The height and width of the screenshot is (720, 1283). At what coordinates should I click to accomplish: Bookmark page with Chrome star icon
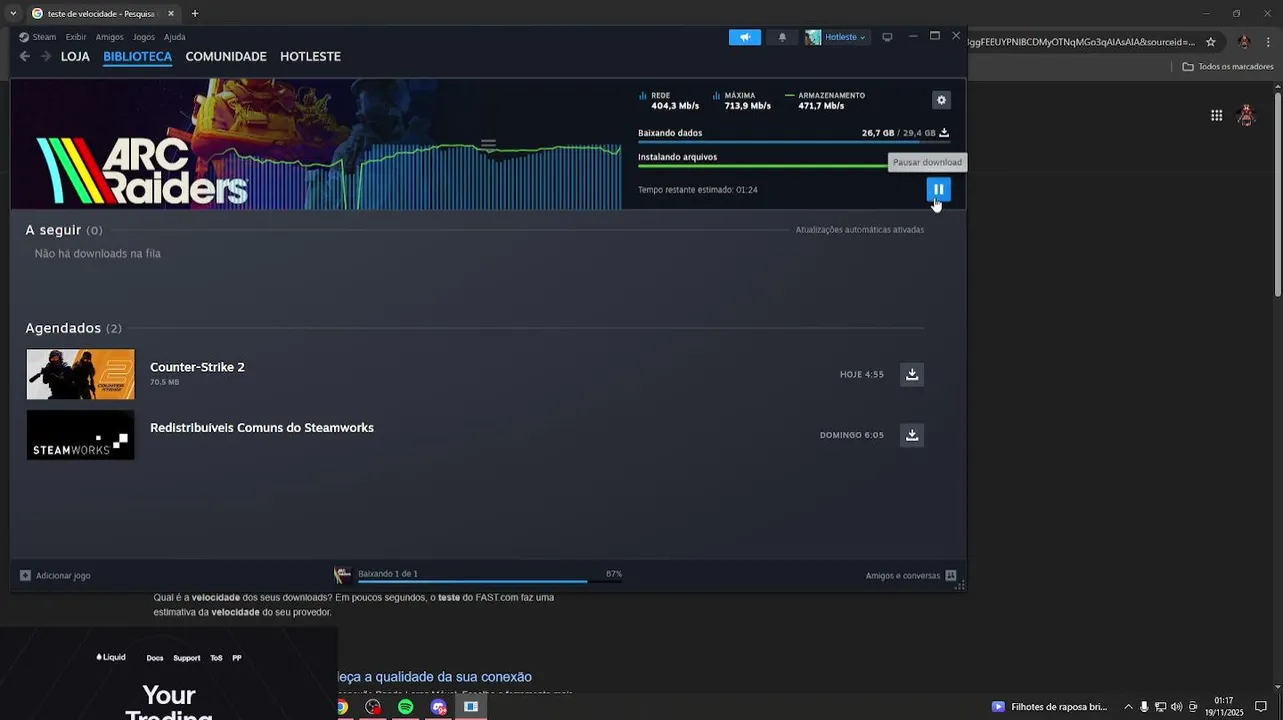(x=1211, y=42)
